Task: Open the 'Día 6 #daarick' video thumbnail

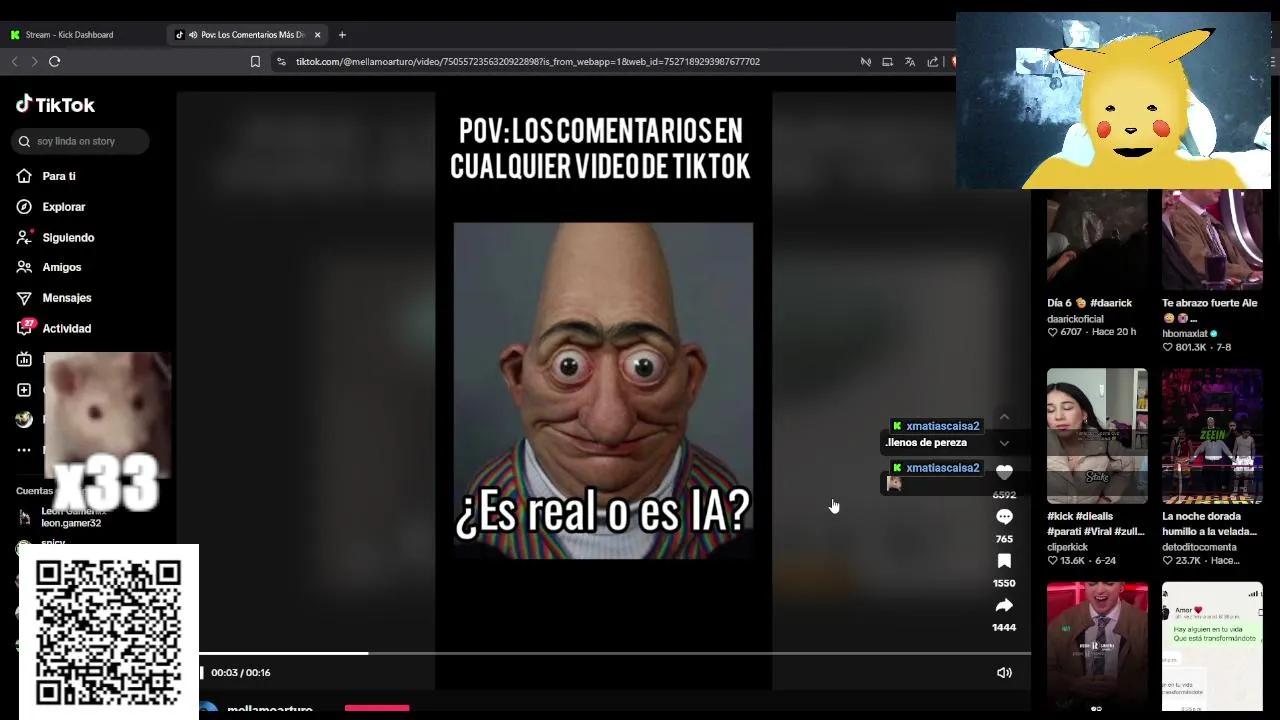Action: pos(1097,238)
